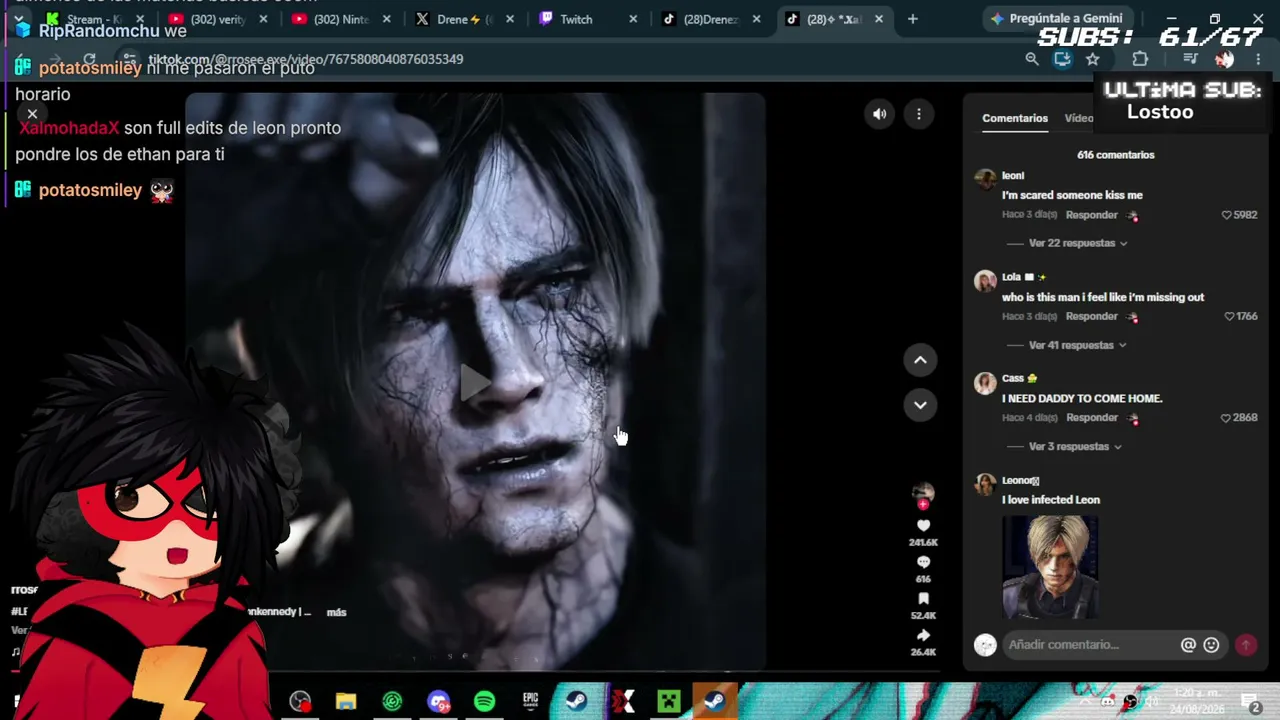Open the video more-options menu
The image size is (1280, 720).
(x=918, y=114)
